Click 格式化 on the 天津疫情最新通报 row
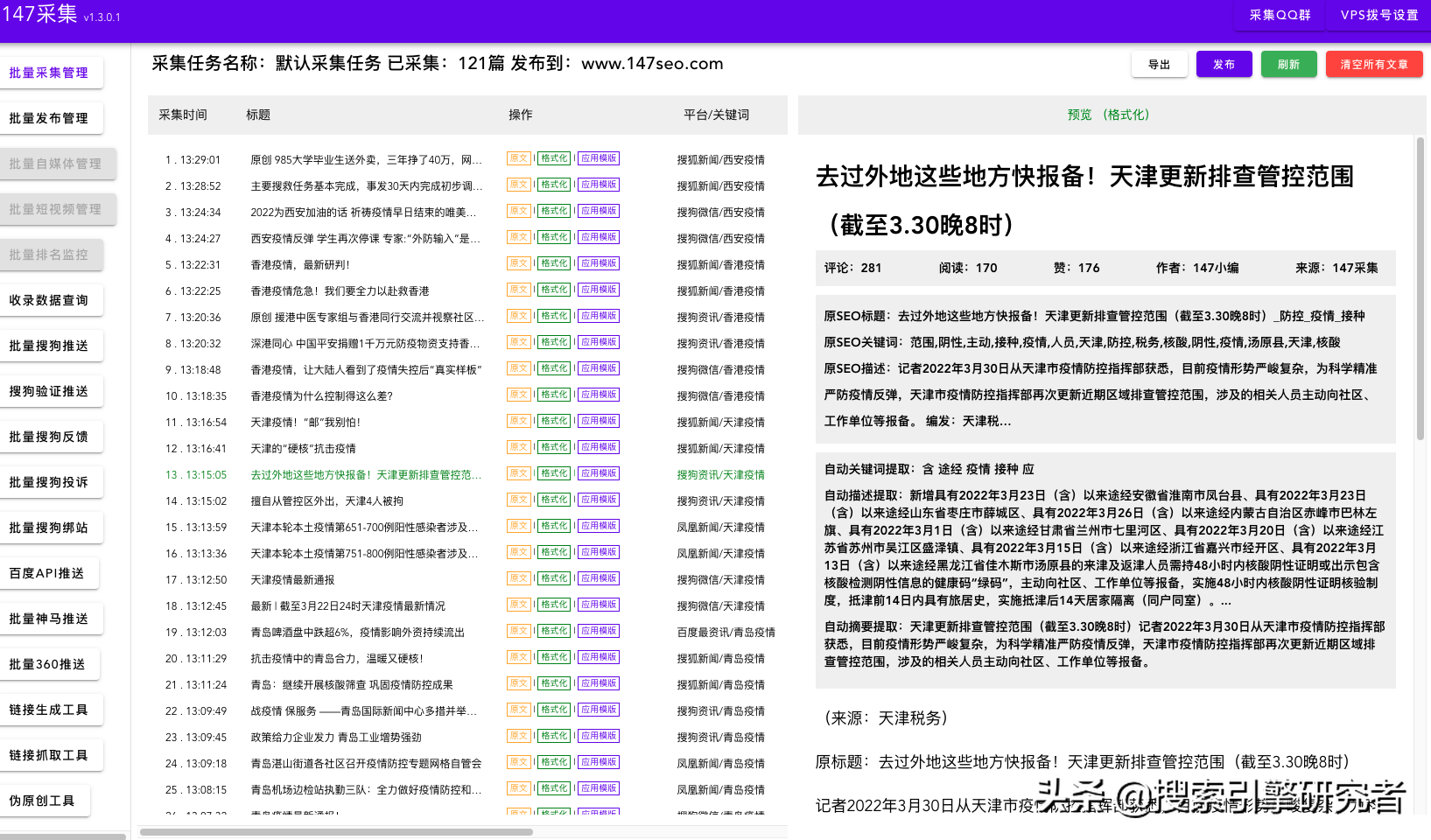This screenshot has width=1431, height=840. pos(554,578)
